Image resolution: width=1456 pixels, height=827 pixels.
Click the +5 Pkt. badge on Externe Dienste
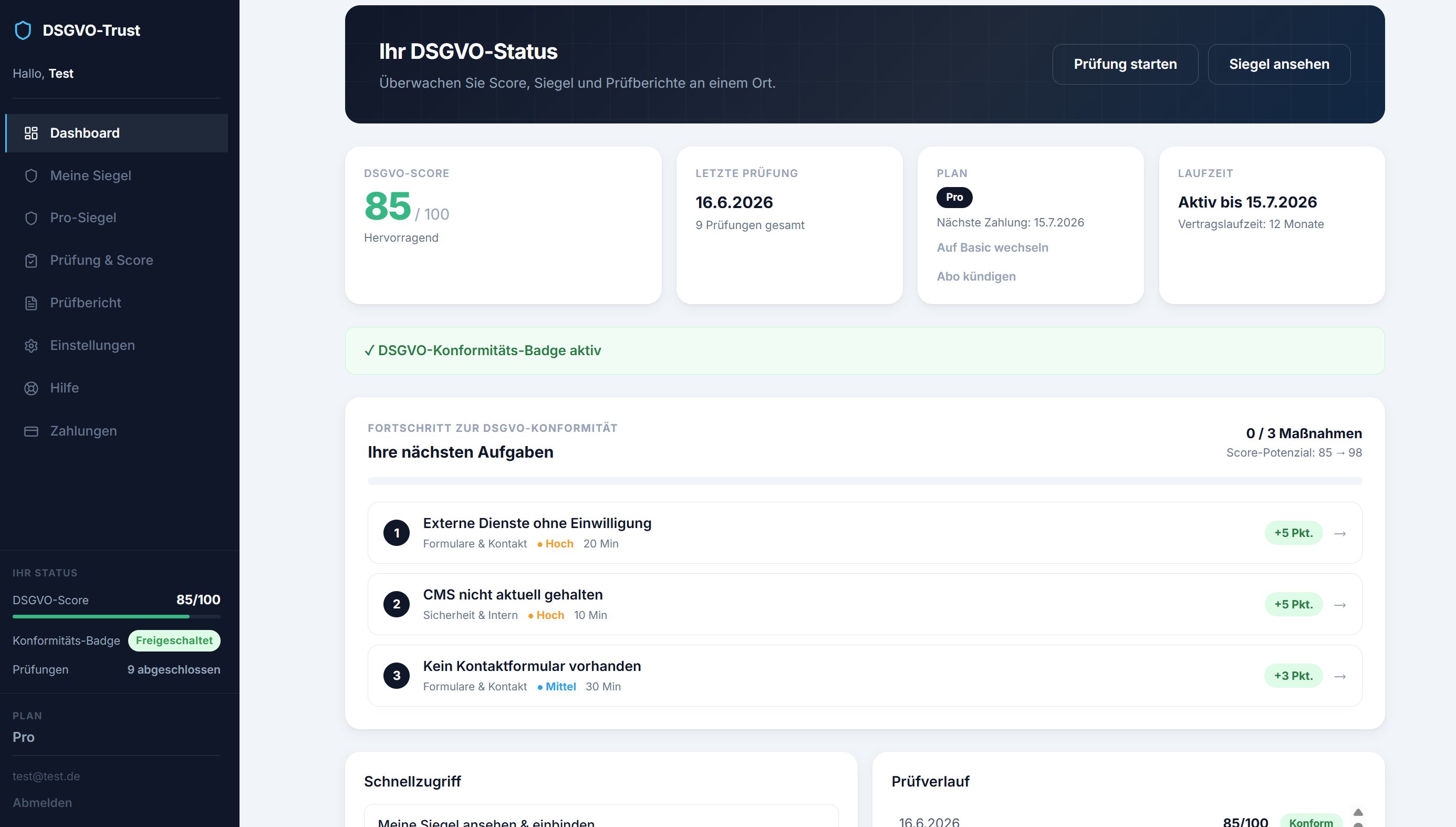(1293, 533)
